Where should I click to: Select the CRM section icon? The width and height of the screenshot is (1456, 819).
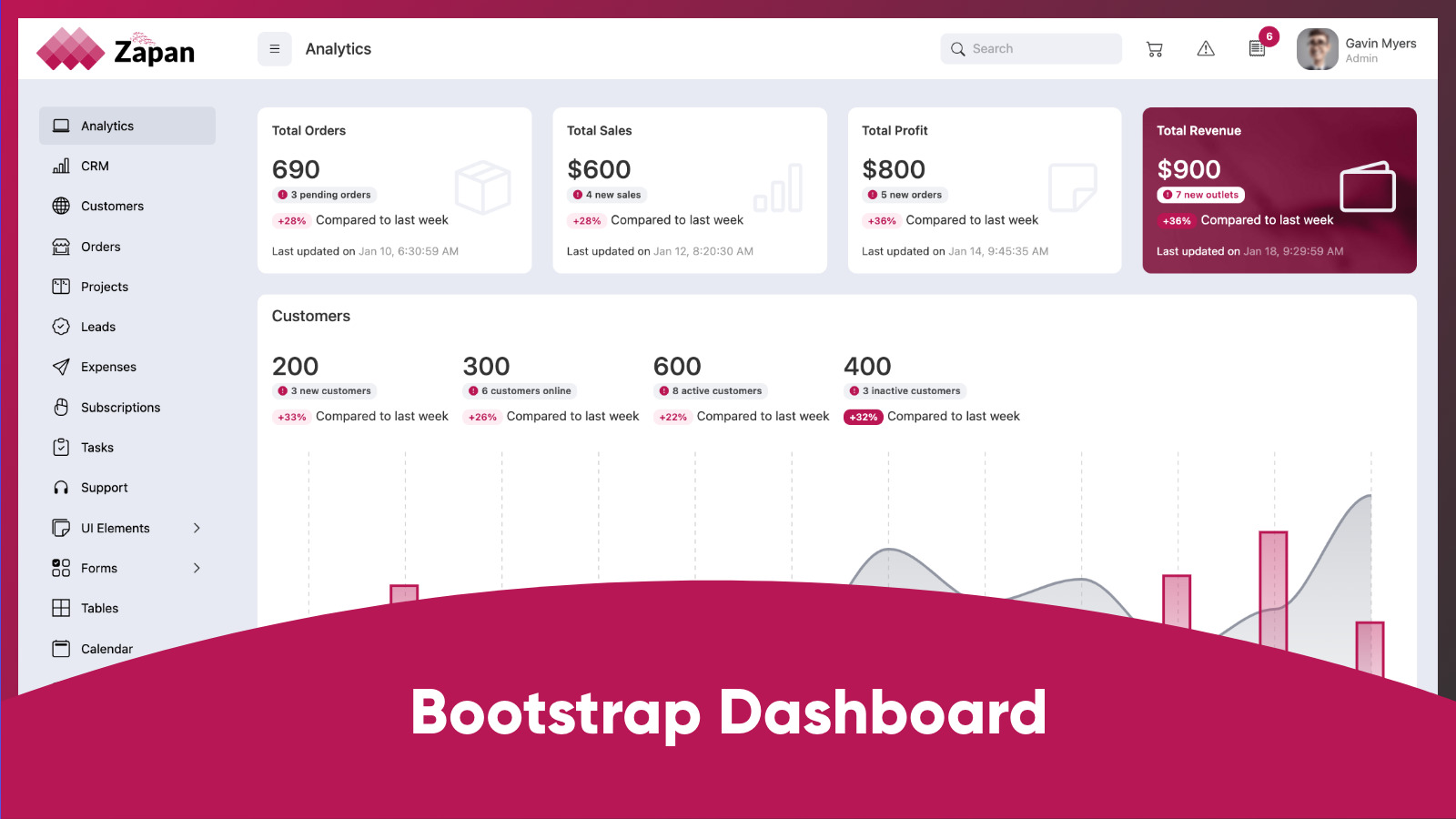(60, 166)
